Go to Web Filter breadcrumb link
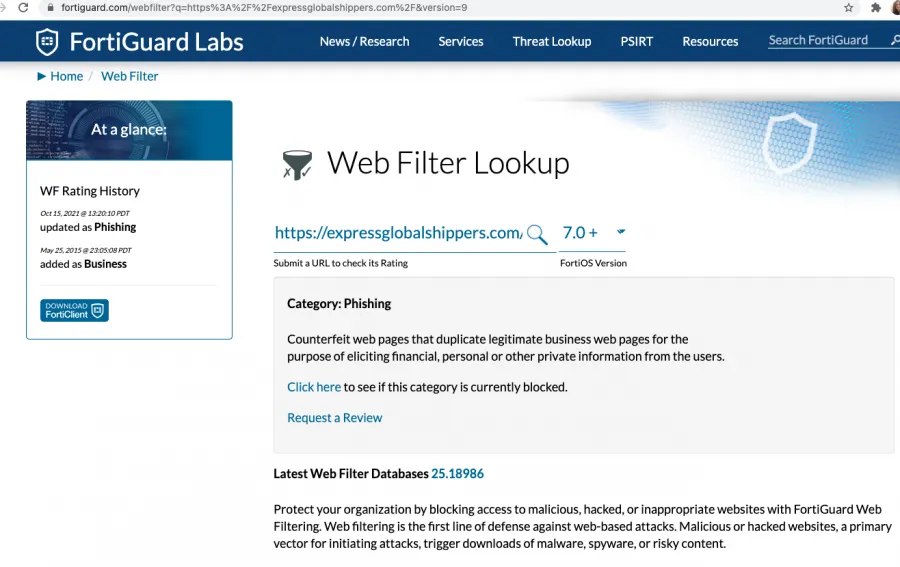Screen dimensions: 900x567 129,76
